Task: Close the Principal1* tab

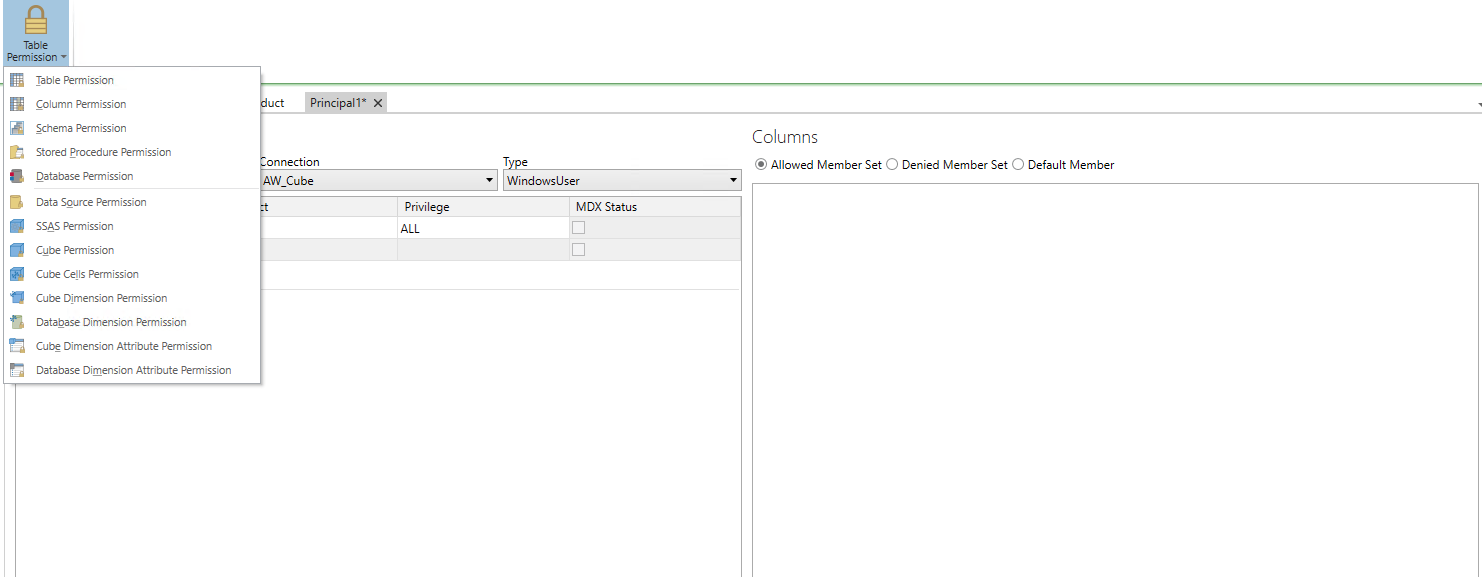Action: [x=378, y=103]
